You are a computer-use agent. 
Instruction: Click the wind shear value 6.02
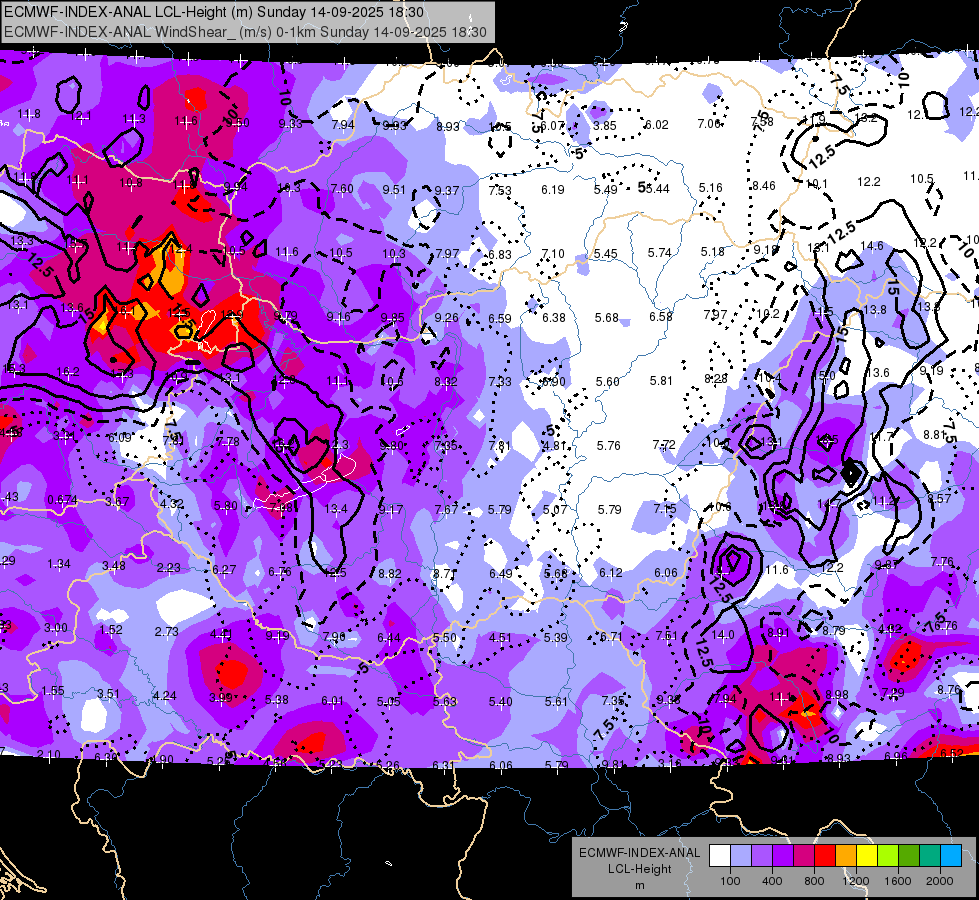coord(657,125)
